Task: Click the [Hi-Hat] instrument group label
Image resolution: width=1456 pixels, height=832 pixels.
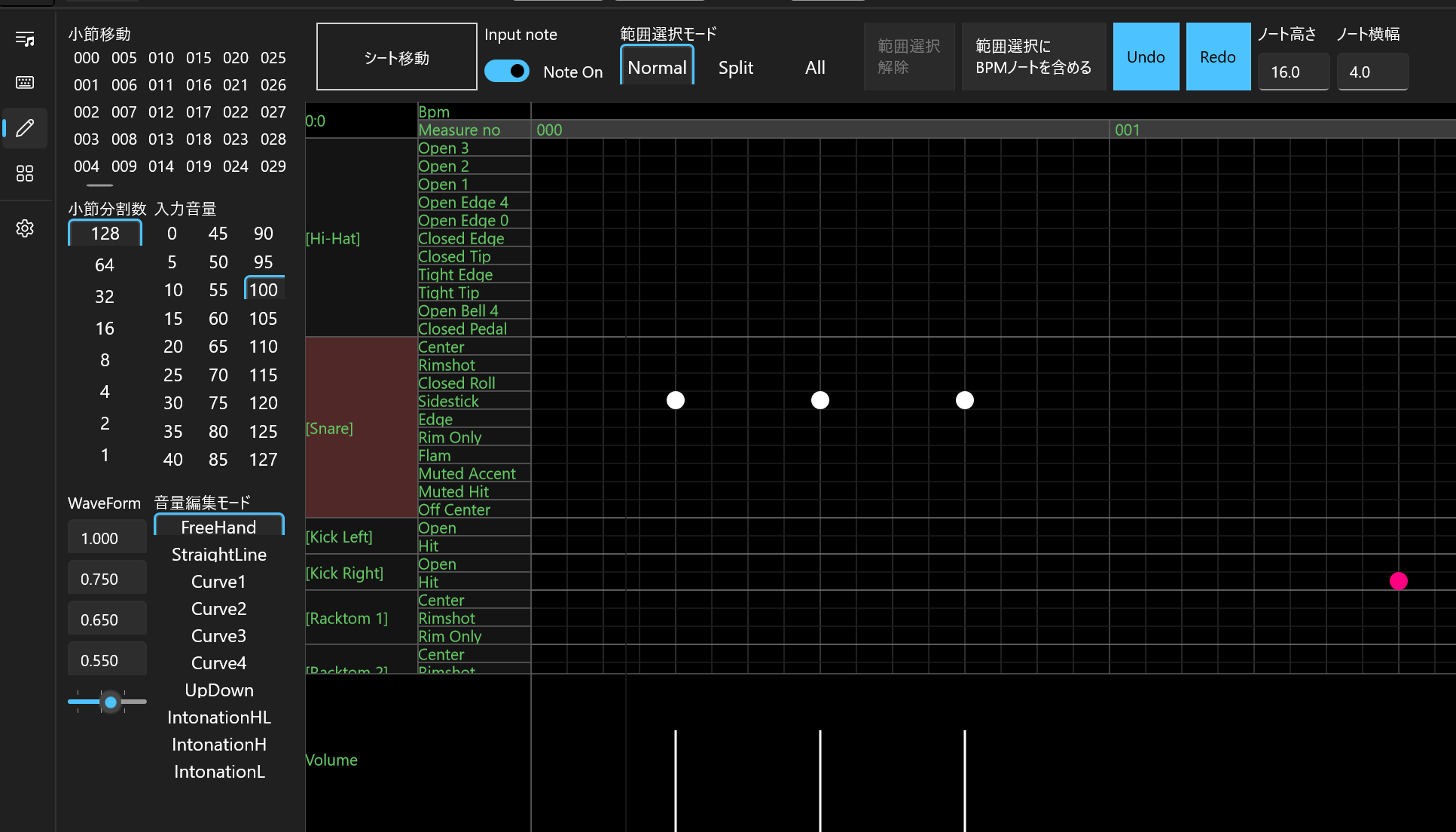Action: (333, 238)
